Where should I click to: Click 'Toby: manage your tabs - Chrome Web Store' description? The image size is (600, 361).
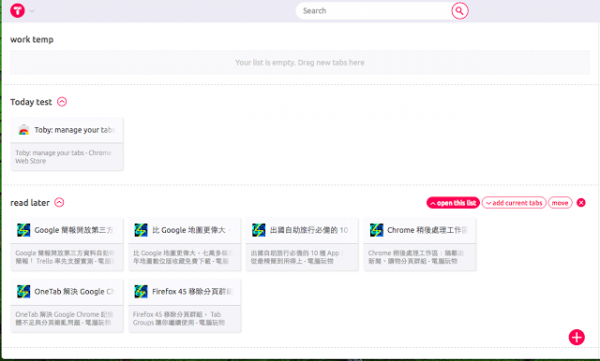[63, 157]
